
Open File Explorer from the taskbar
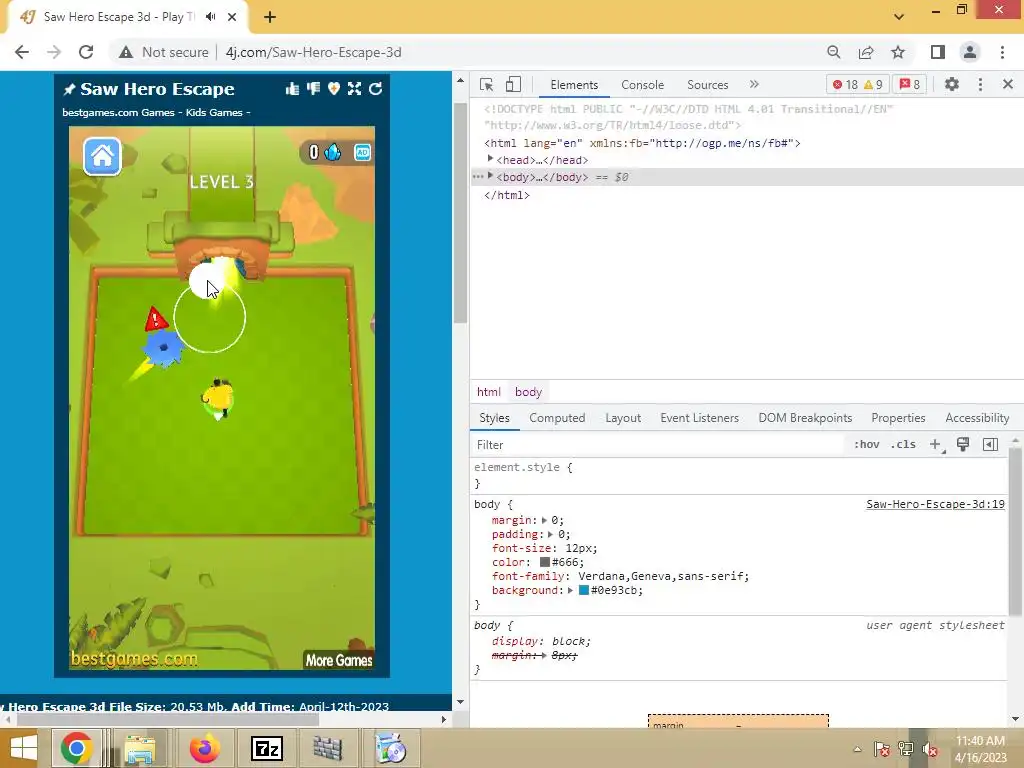point(140,748)
